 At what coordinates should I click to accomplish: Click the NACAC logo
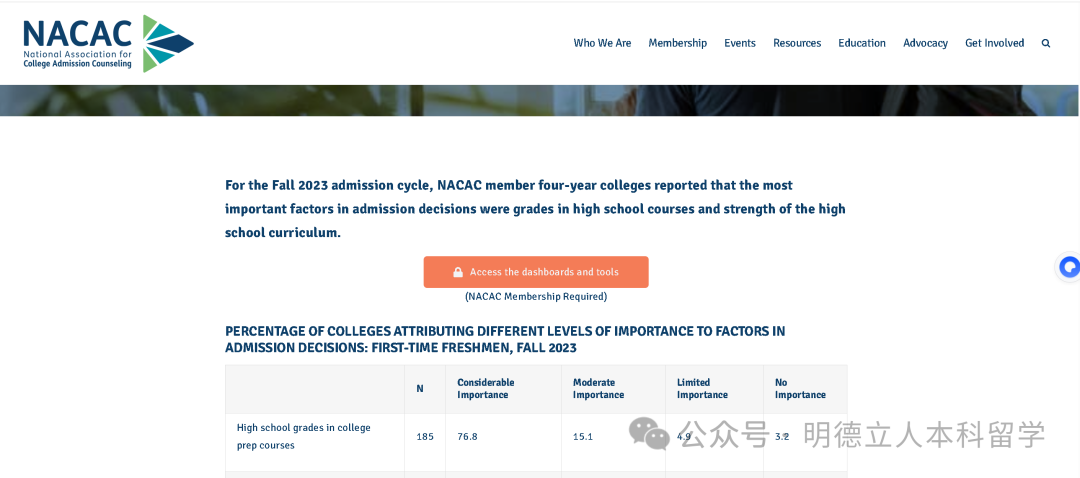tap(108, 44)
